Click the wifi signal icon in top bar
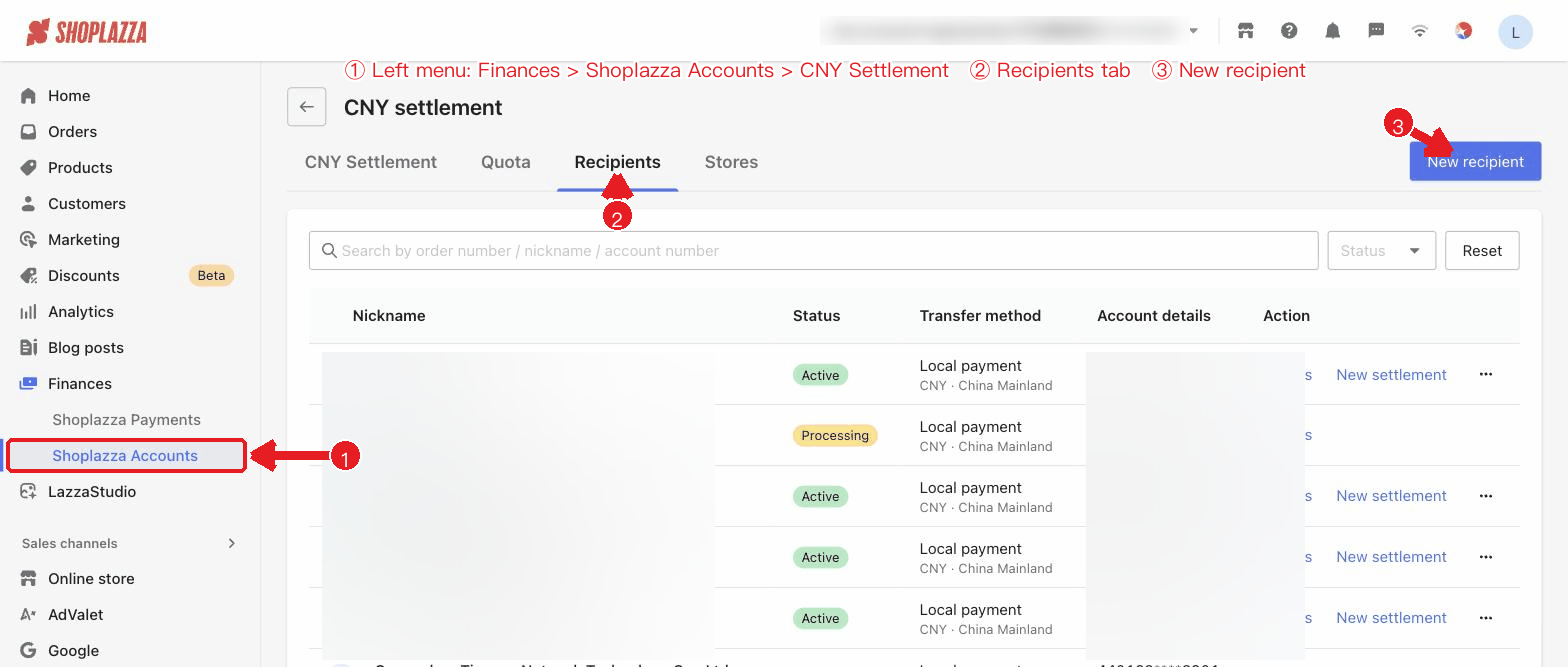1568x667 pixels. 1420,31
